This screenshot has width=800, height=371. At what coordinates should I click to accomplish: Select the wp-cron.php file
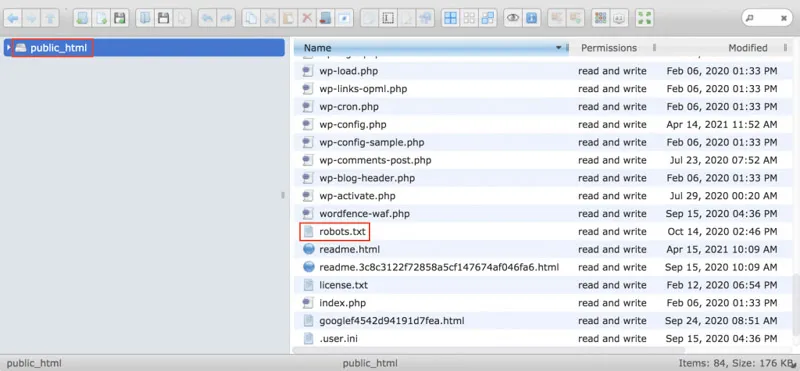(x=542, y=107)
